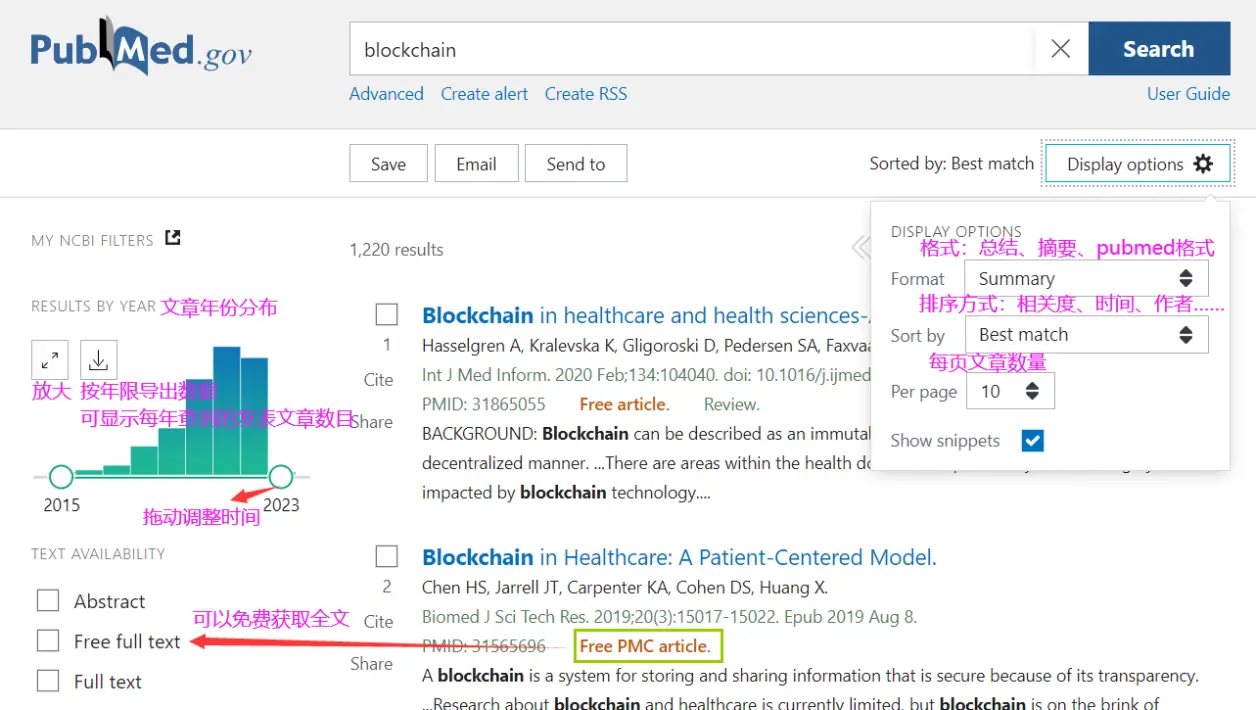Click the 2023 year slider handle
Screen dimensions: 1256x710
click(x=281, y=476)
